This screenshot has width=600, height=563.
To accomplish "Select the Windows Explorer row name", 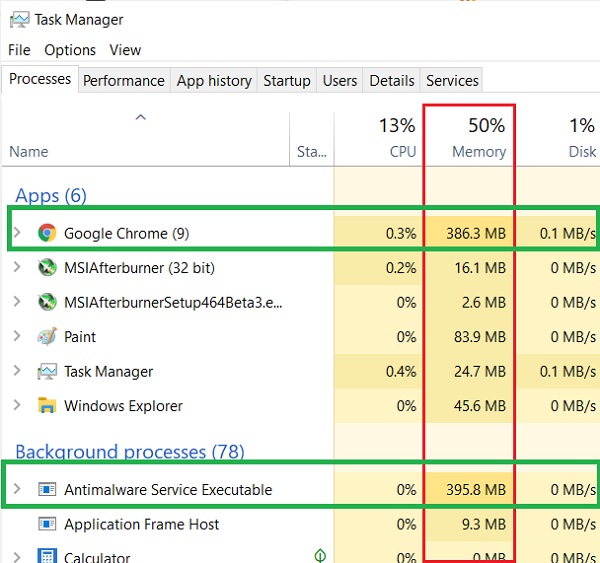I will (123, 406).
